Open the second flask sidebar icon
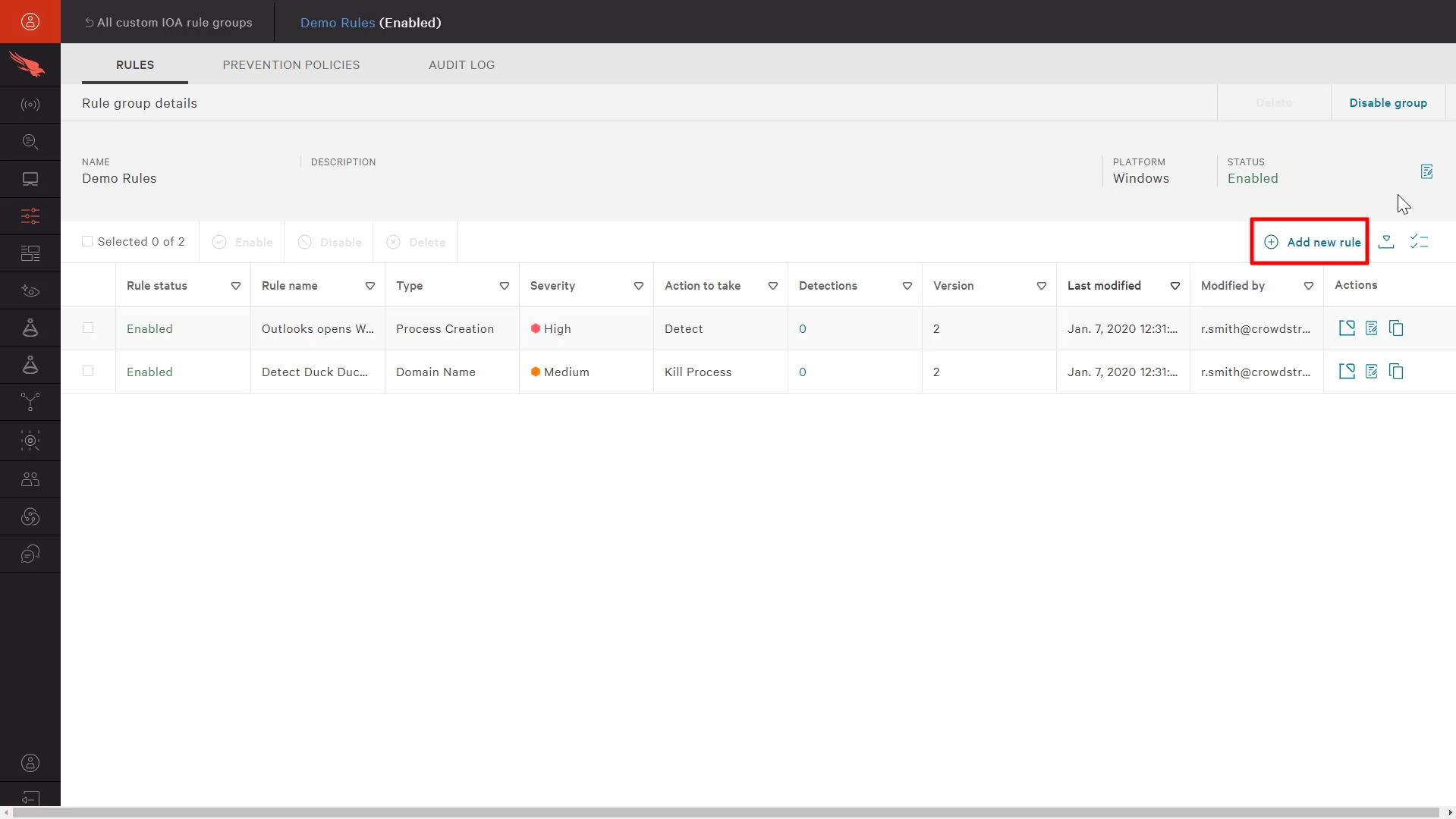Viewport: 1456px width, 819px height. (30, 365)
